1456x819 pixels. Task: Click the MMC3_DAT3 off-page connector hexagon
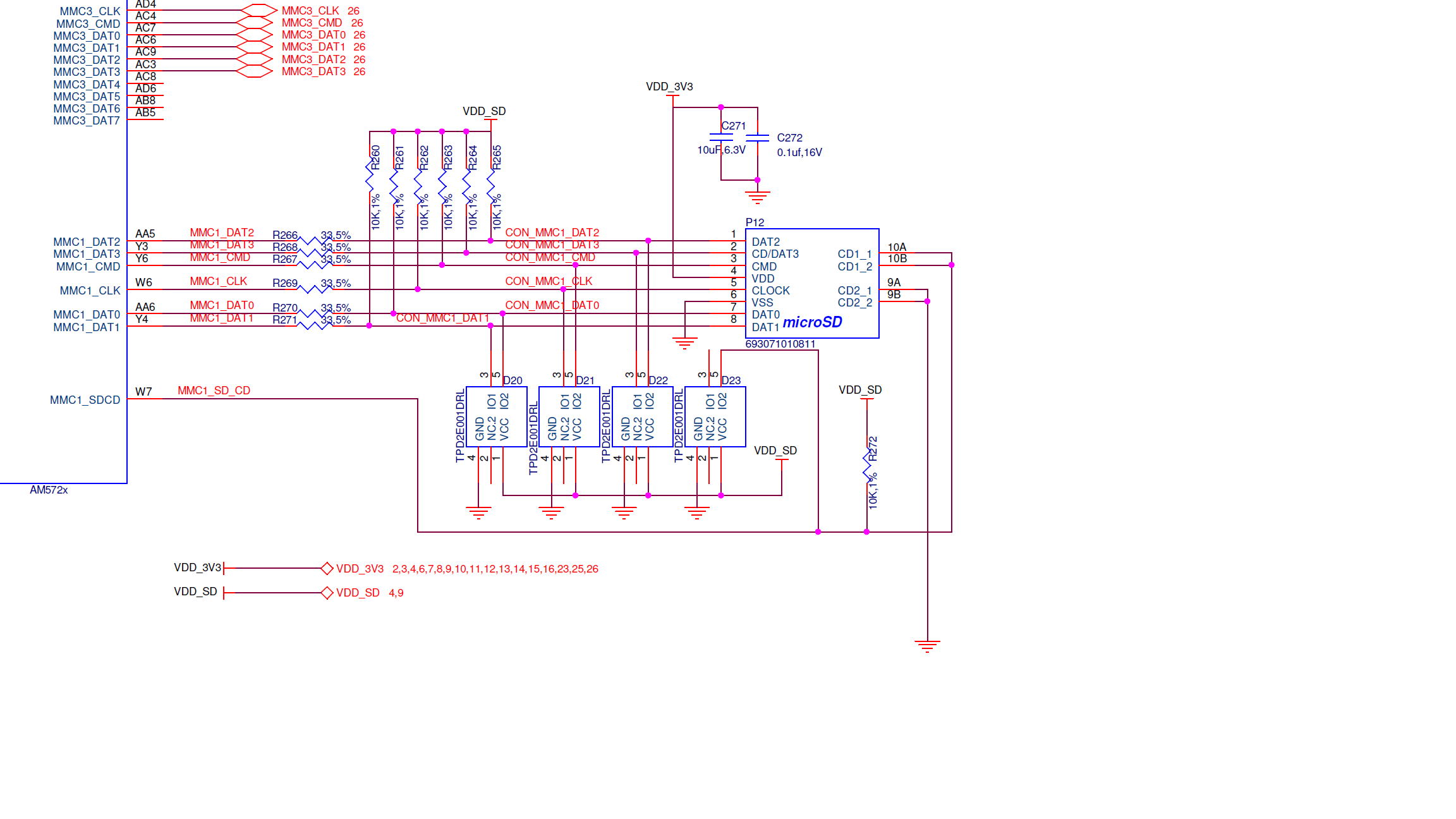(x=254, y=71)
